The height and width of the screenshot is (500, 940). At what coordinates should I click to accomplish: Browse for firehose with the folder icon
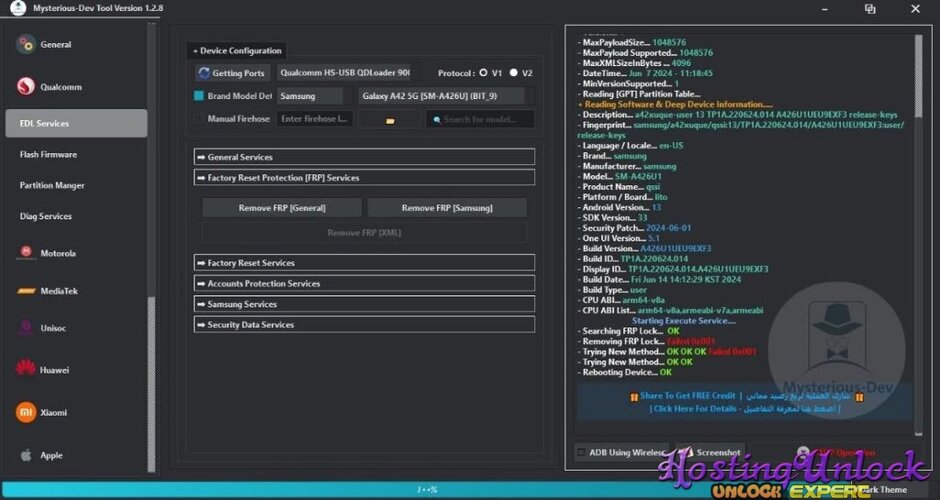(390, 121)
